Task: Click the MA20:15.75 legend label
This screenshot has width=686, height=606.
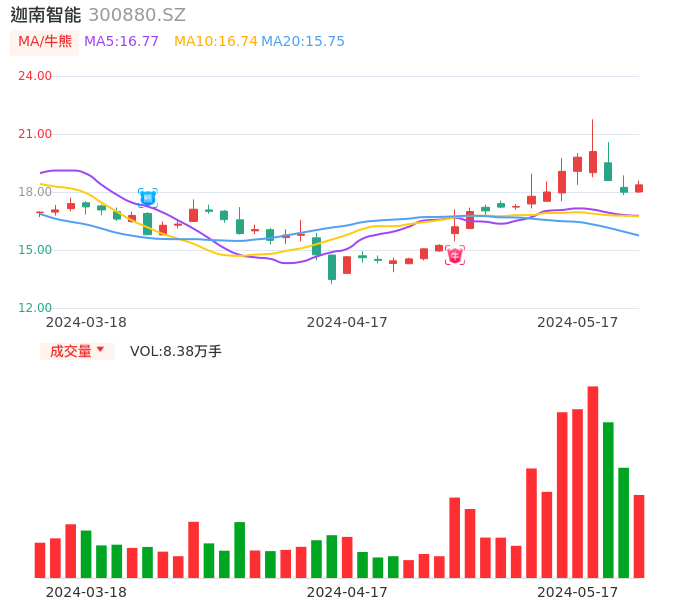Action: coord(303,42)
